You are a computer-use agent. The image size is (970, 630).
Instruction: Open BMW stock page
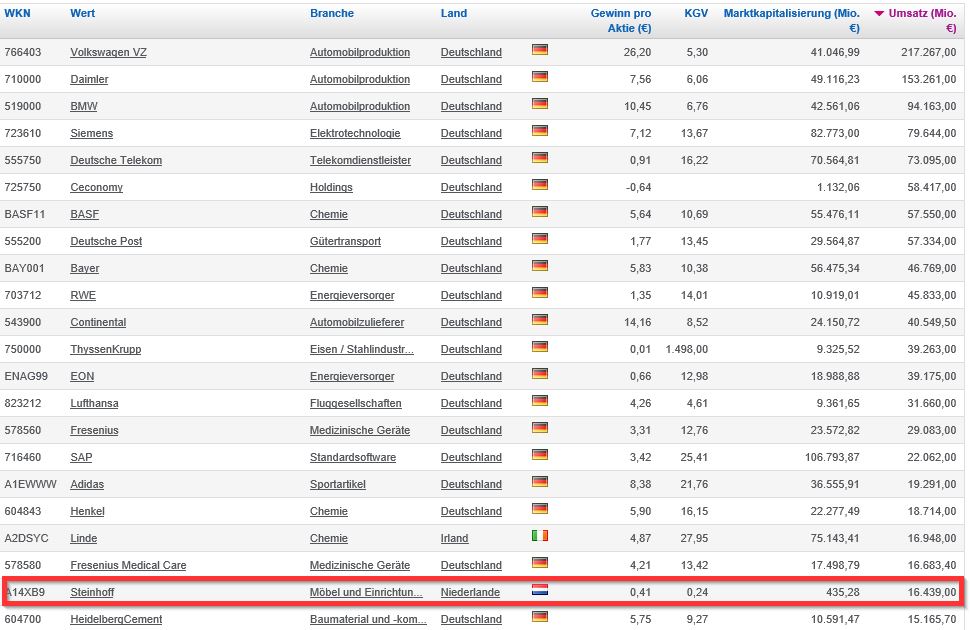84,106
